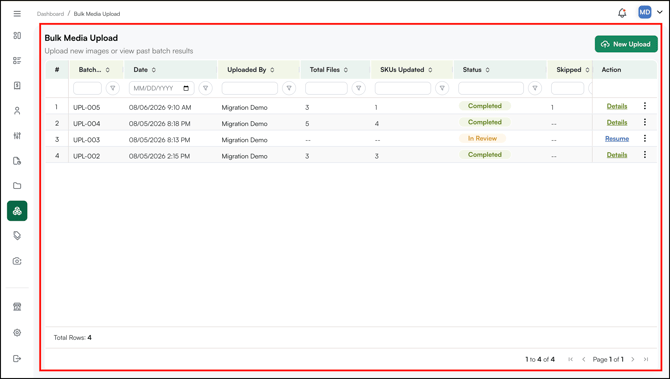Open the list/tasks icon in sidebar
The image size is (670, 379).
coord(17,61)
